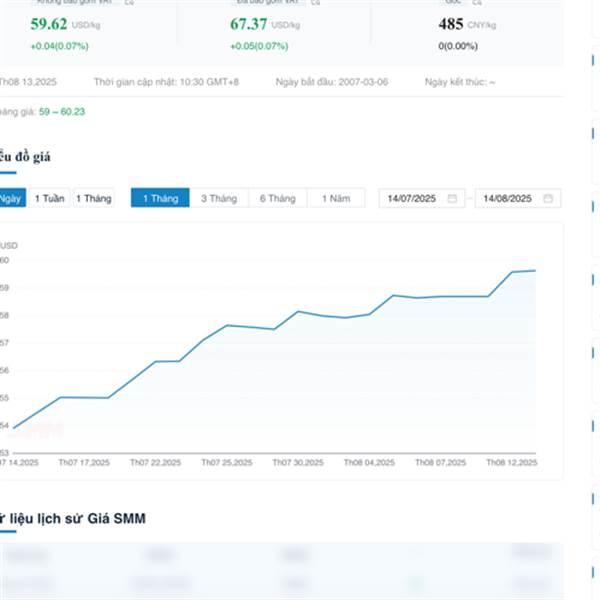Edit the end date field 14/08/2025
The image size is (600, 600).
pos(518,198)
